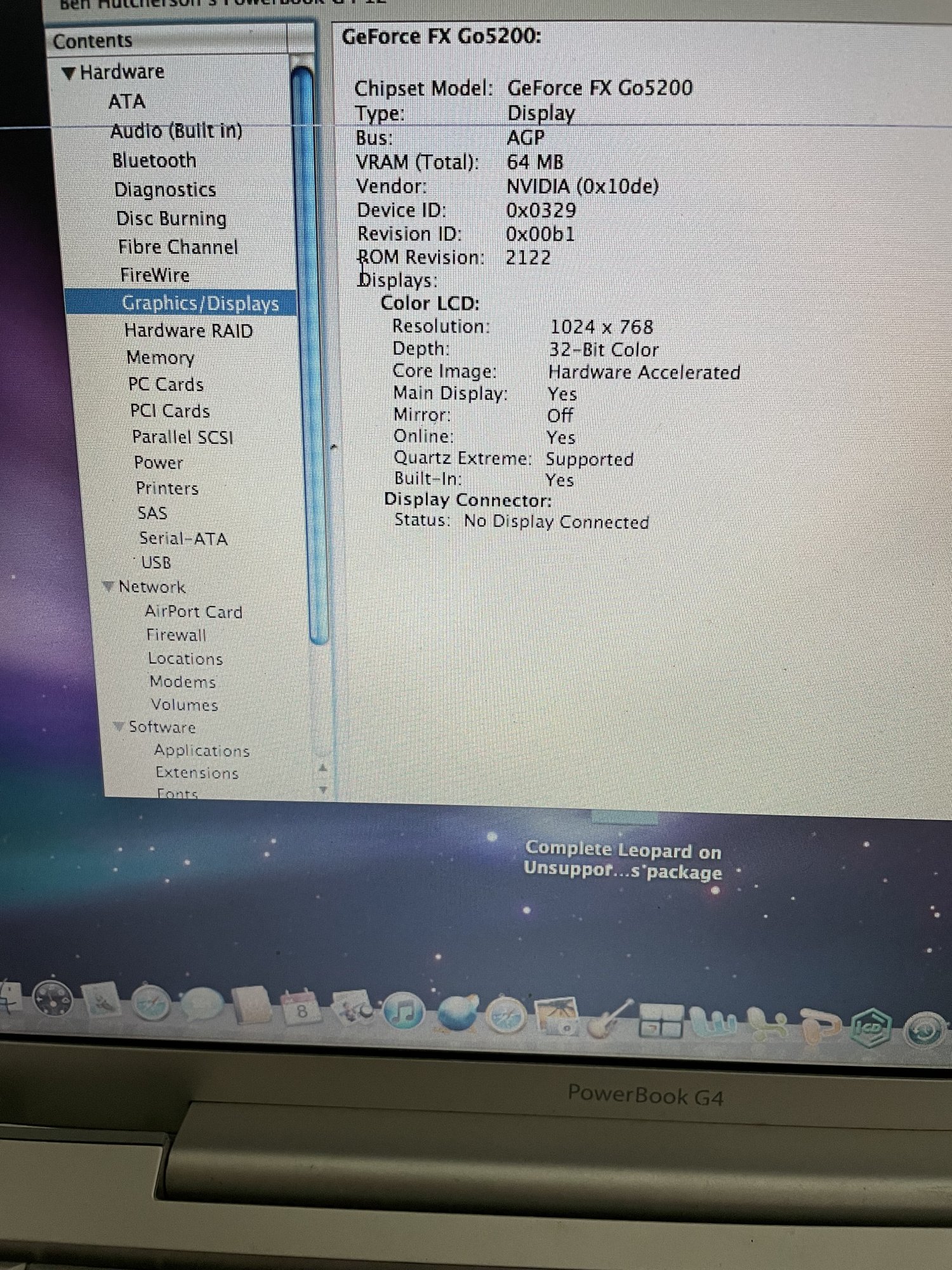Select Firewall under Network
952x1270 pixels.
(x=176, y=635)
